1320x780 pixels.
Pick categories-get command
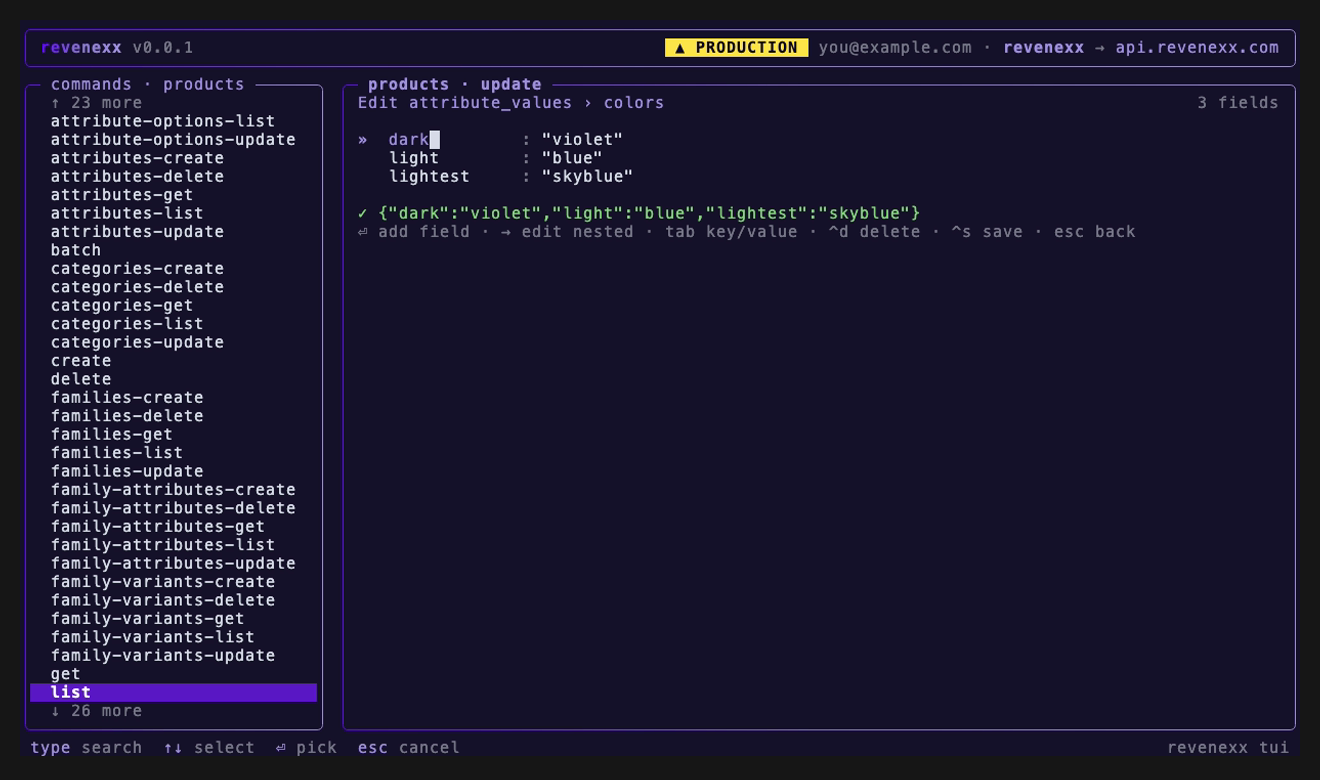coord(122,305)
